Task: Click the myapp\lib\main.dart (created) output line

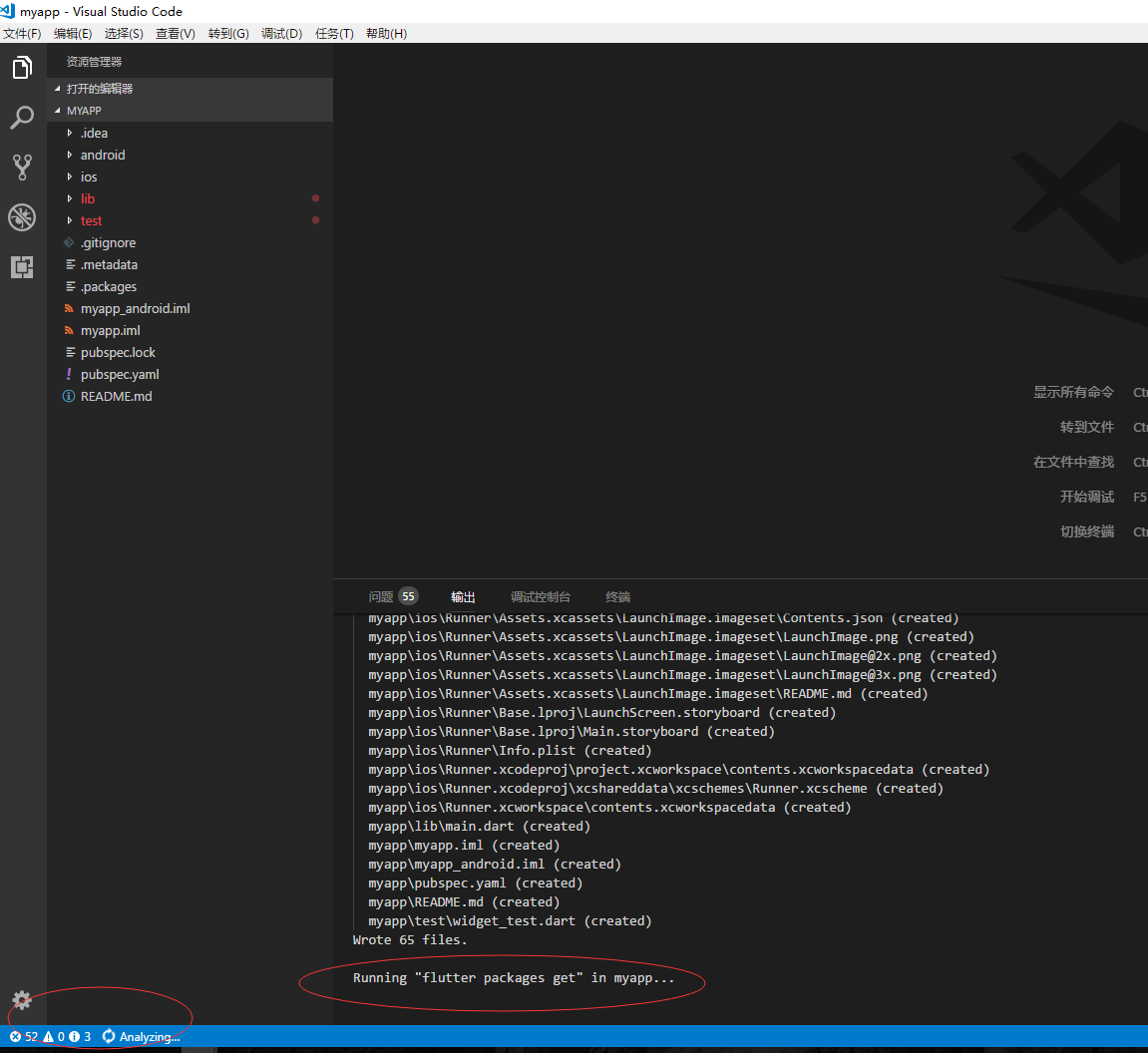Action: (479, 827)
